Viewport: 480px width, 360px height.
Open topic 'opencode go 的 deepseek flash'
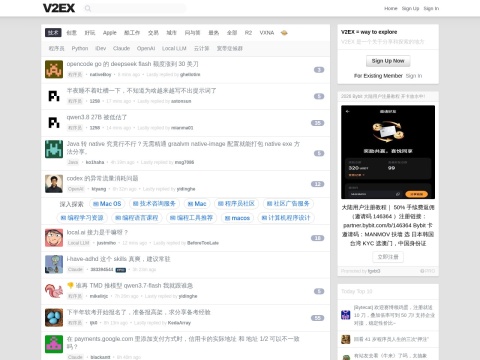(x=132, y=64)
